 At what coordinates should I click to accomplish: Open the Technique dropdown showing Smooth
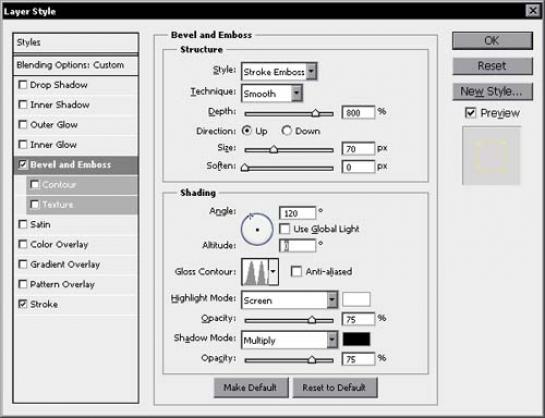(272, 93)
